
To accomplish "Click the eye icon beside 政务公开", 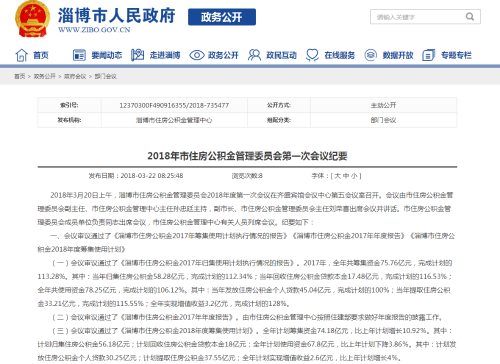I will (x=197, y=55).
